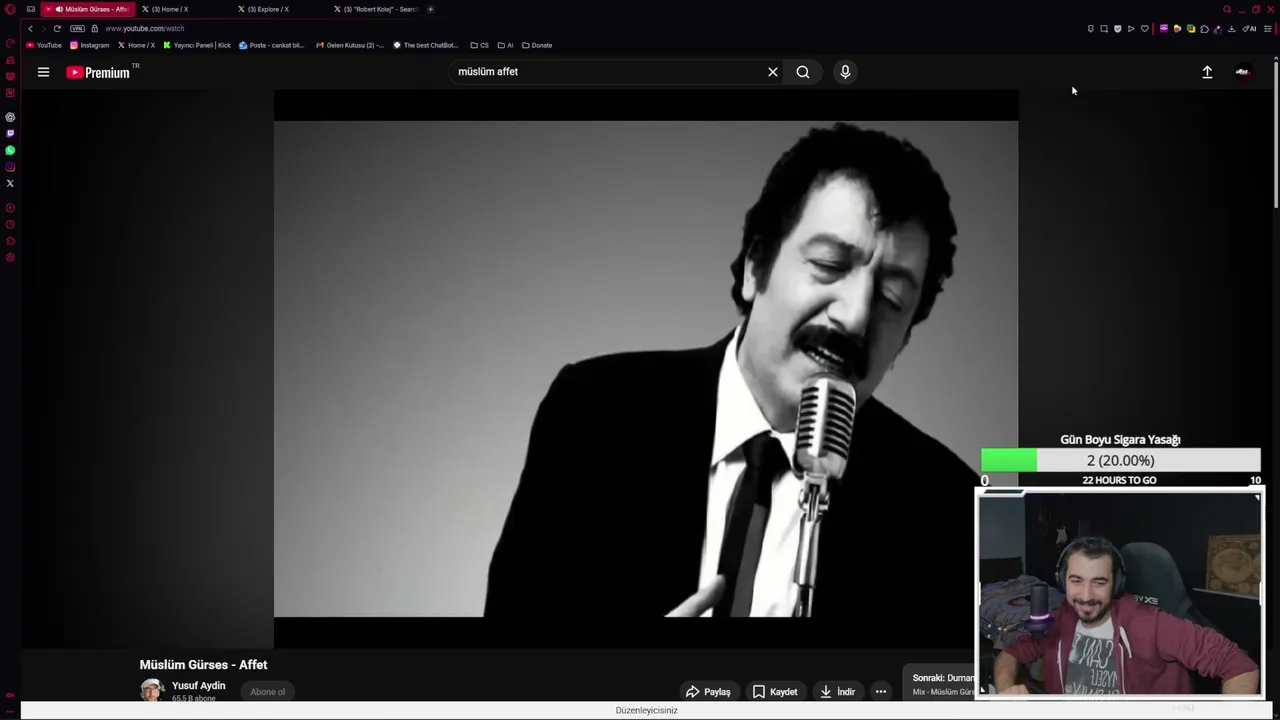
Task: Click the snapshot capture icon
Action: 1104,29
